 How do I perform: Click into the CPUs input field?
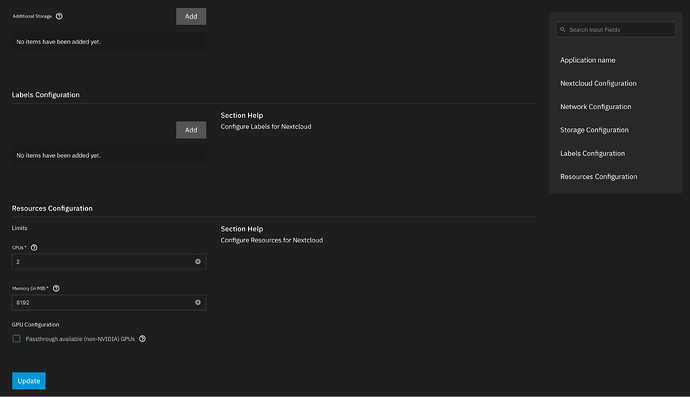click(109, 261)
